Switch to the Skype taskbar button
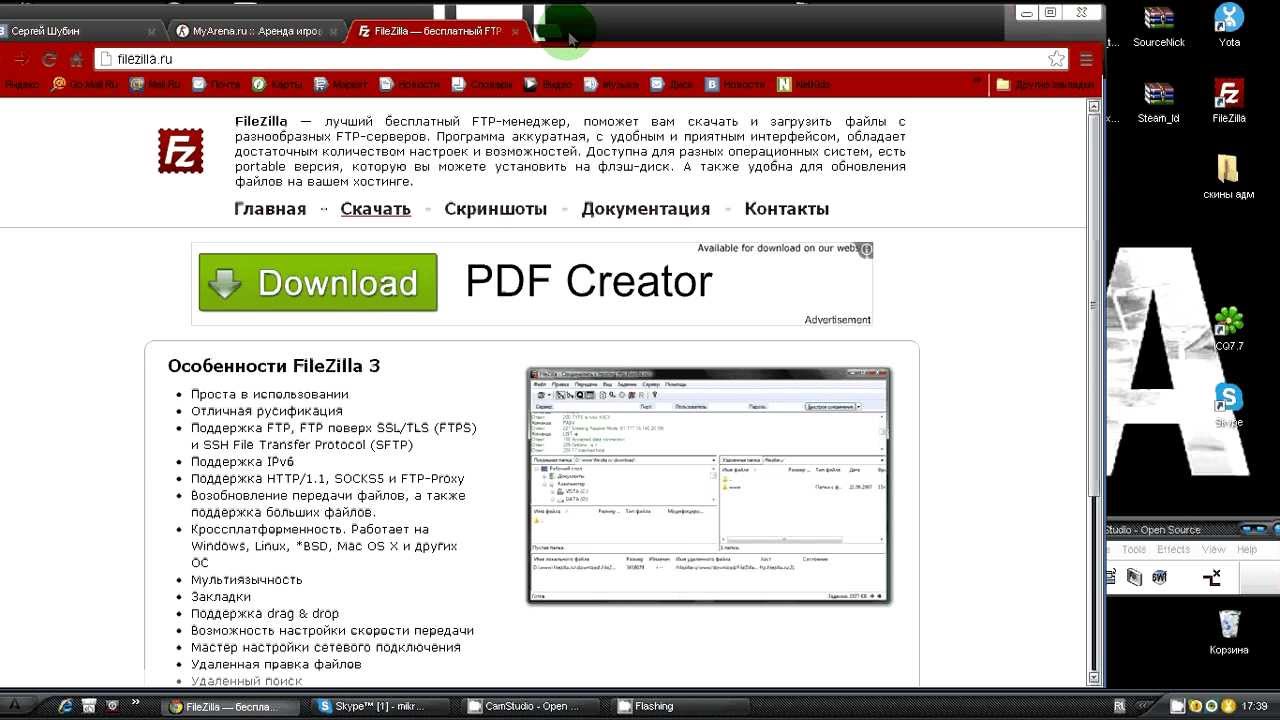The width and height of the screenshot is (1280, 720). click(x=383, y=706)
